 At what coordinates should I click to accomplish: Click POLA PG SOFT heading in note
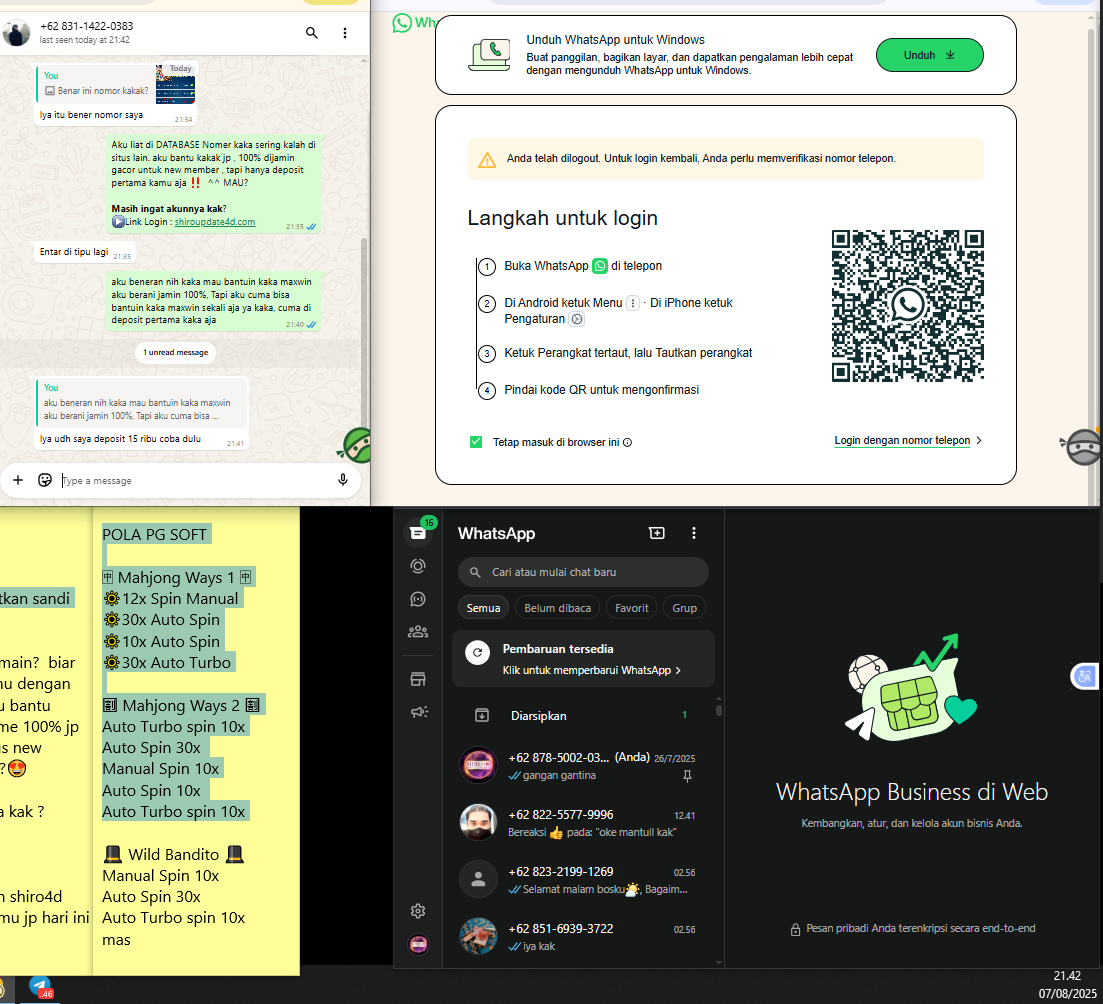(155, 535)
